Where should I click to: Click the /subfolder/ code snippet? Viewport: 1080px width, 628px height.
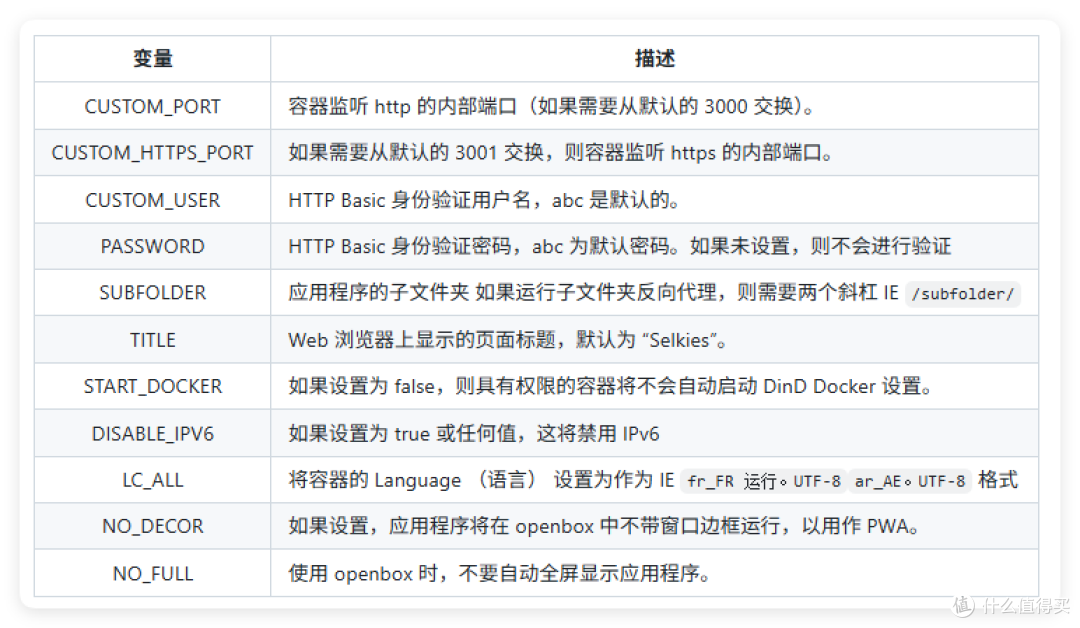click(962, 294)
